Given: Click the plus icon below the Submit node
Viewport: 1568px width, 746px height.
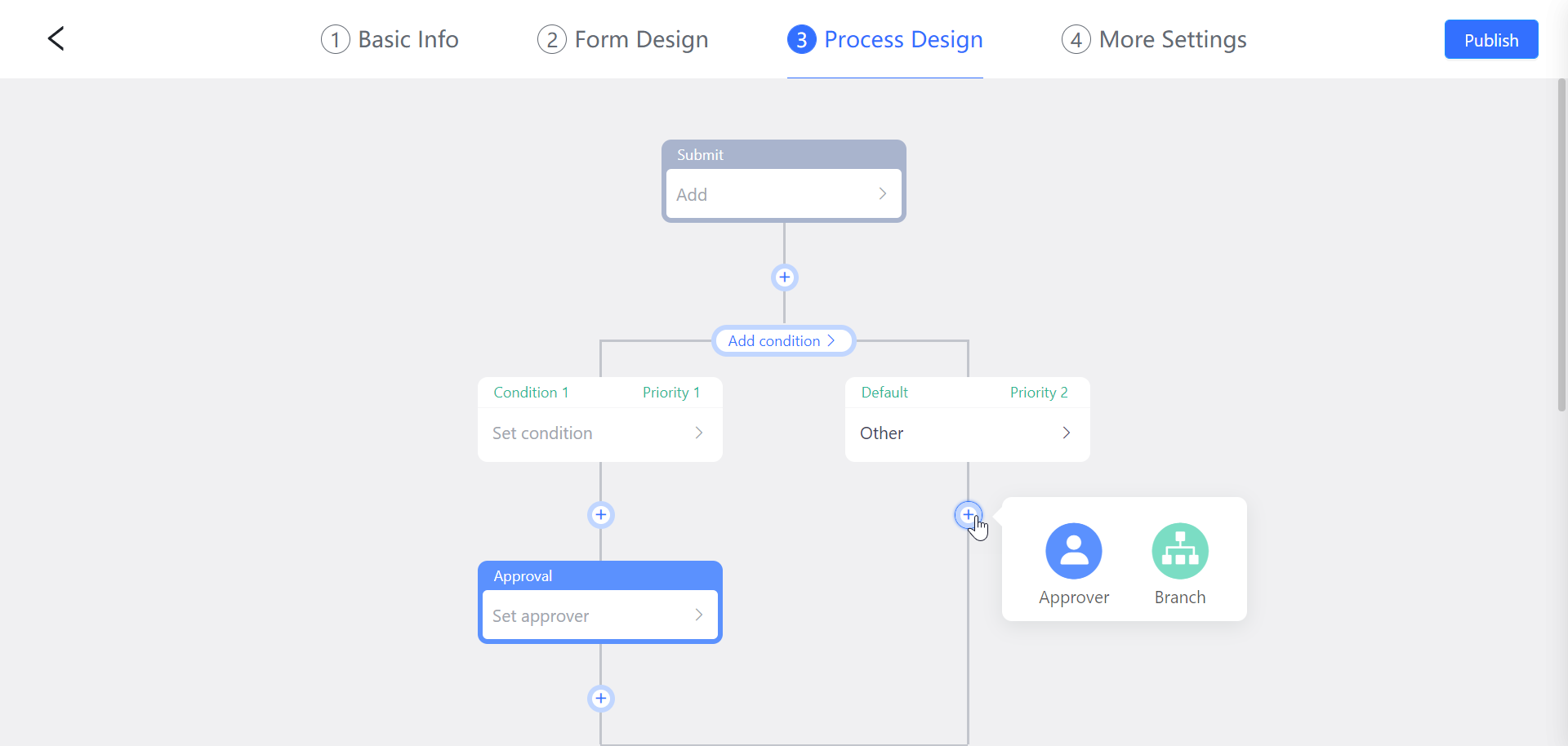Looking at the screenshot, I should coord(784,277).
